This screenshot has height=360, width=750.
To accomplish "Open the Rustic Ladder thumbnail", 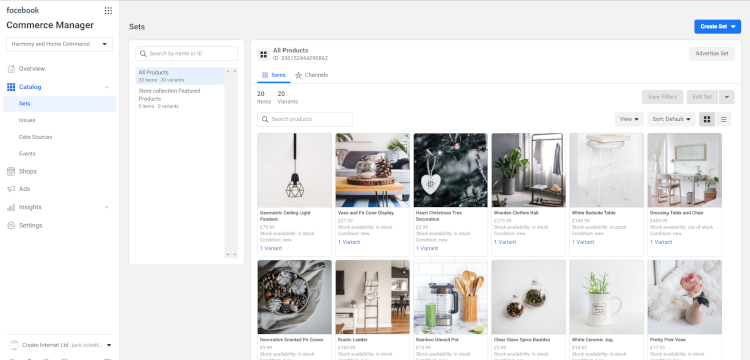I will point(373,297).
